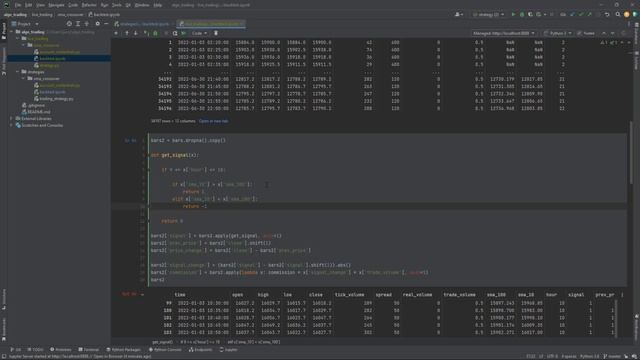This screenshot has width=640, height=360.
Task: Click the Out cell label dropdown arrow
Action: pos(142,294)
